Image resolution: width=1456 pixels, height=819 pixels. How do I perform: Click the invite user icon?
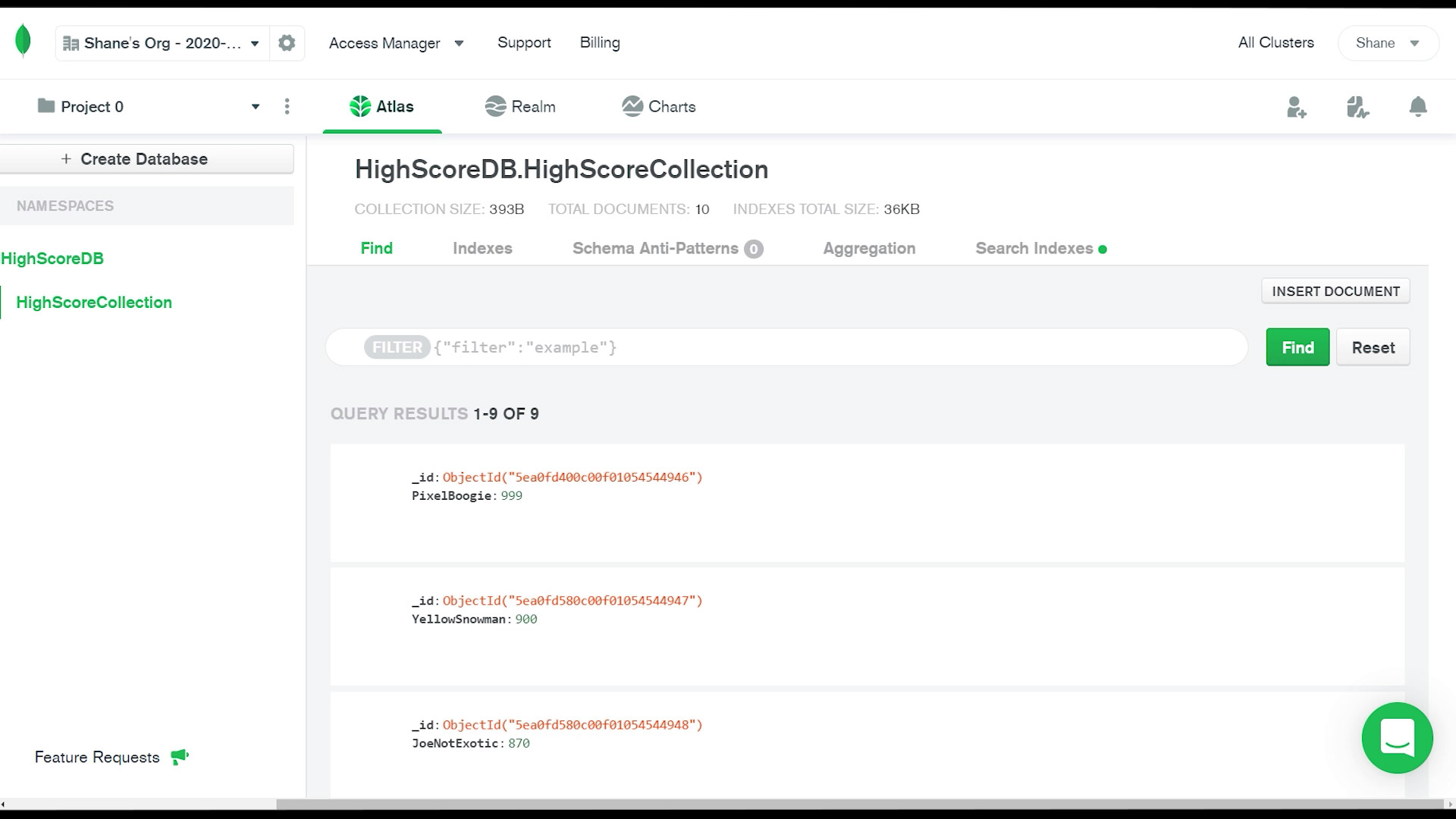point(1296,107)
